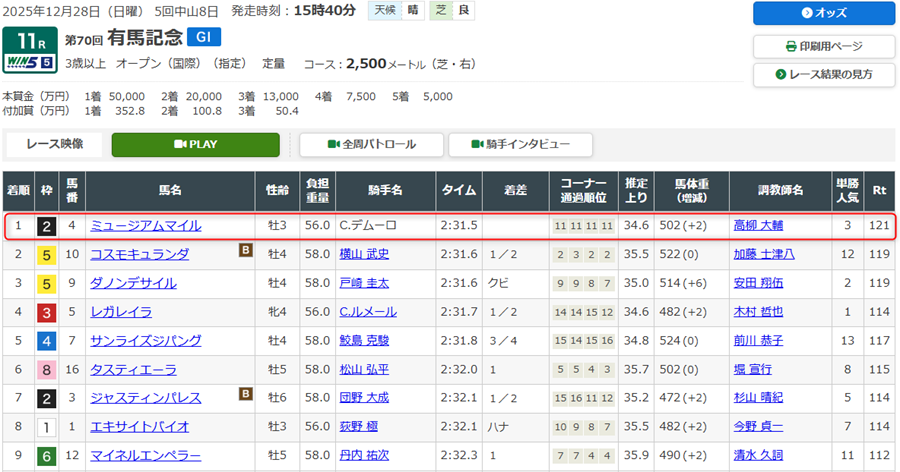The width and height of the screenshot is (900, 472).
Task: Click the 性齢 column header
Action: [277, 191]
